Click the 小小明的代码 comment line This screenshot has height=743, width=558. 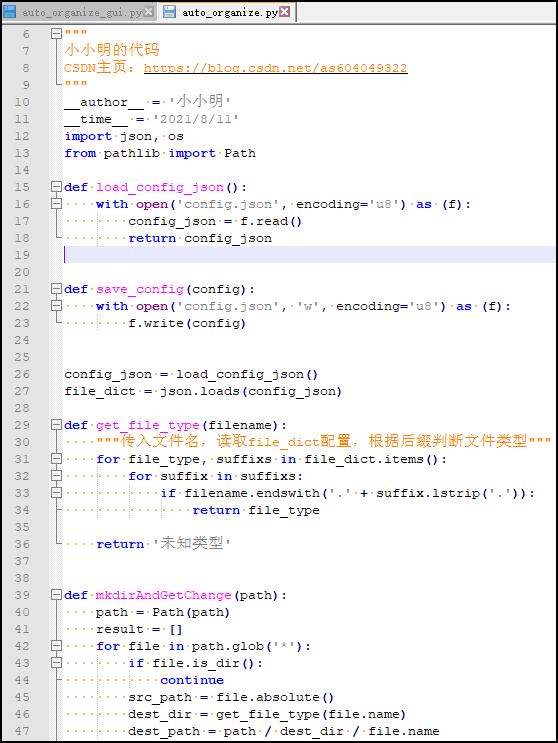(x=112, y=50)
